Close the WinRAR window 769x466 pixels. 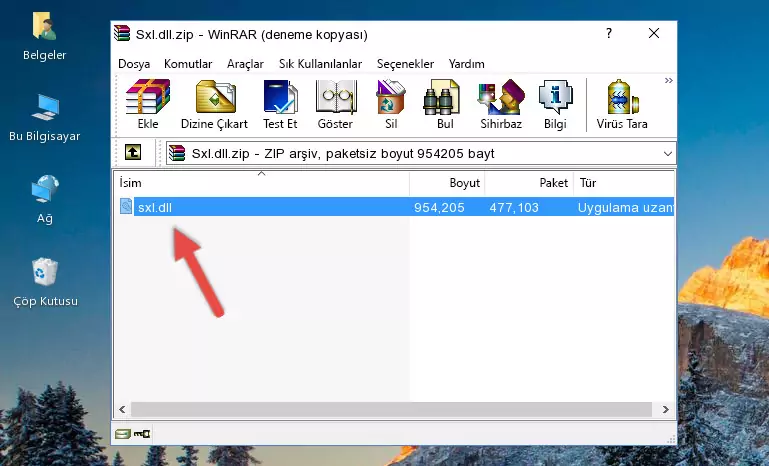tap(654, 33)
